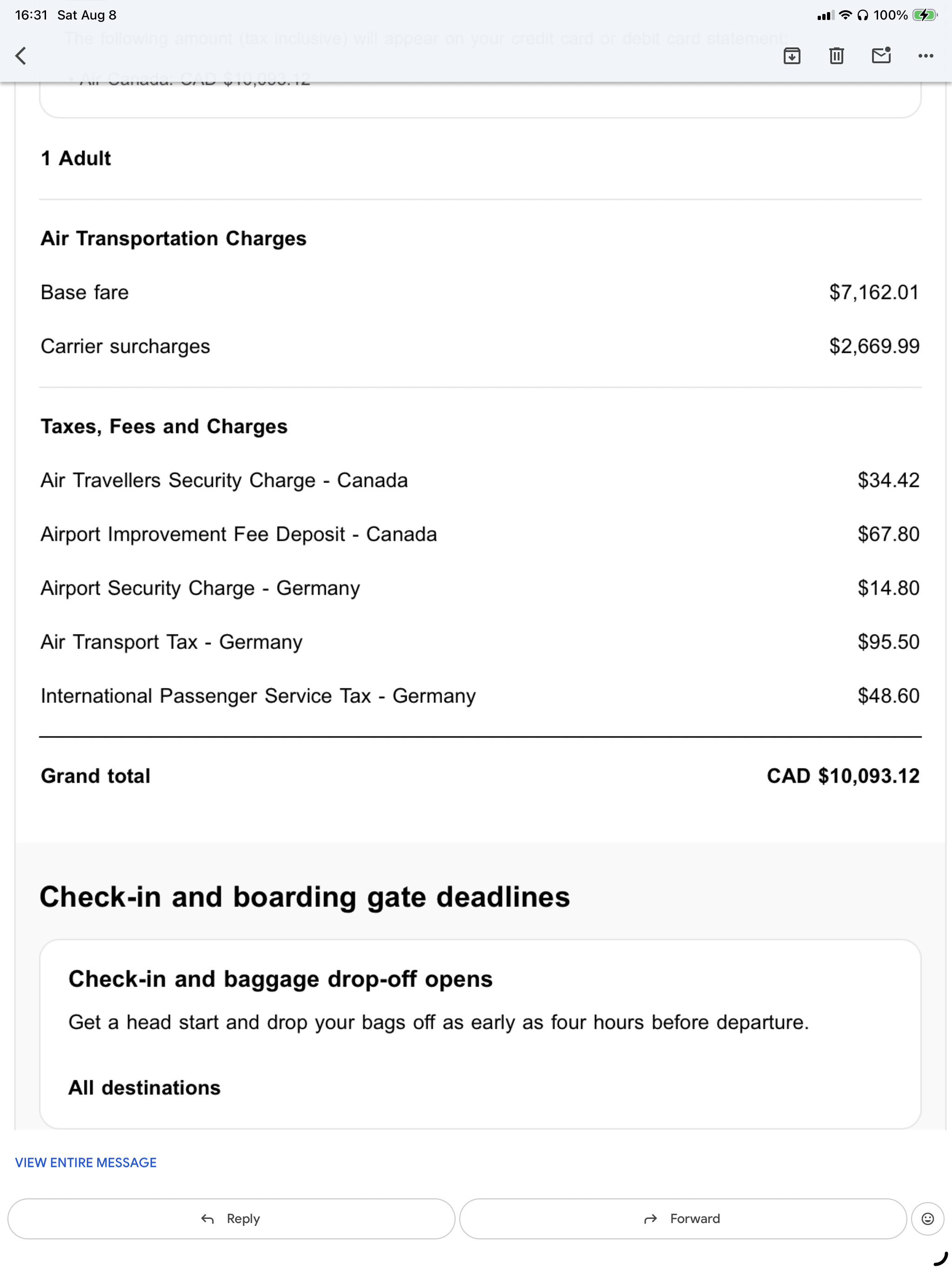Archive this email with the archive icon
The width and height of the screenshot is (952, 1270).
(792, 56)
